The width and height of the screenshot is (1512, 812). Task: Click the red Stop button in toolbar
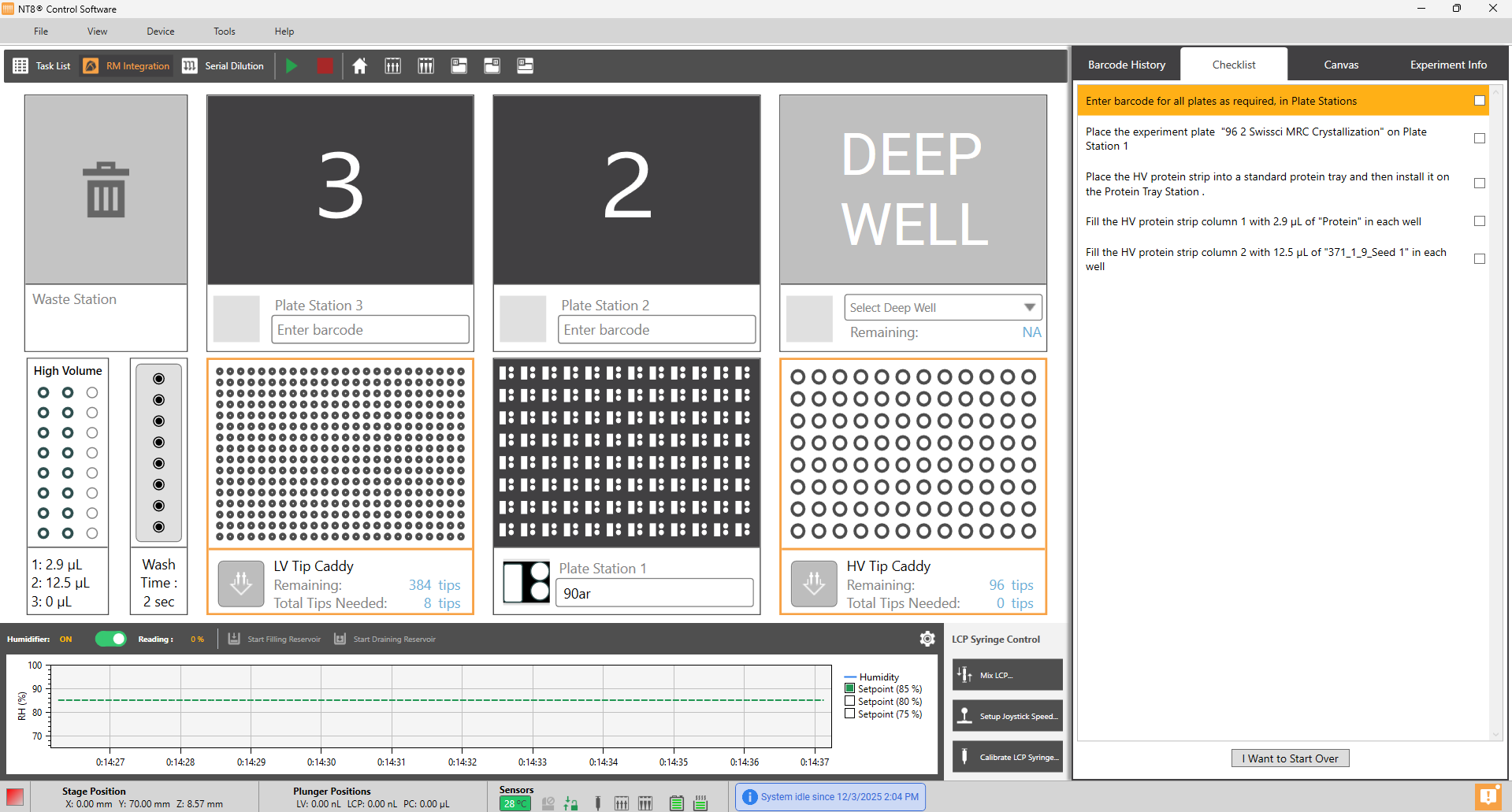click(x=325, y=66)
